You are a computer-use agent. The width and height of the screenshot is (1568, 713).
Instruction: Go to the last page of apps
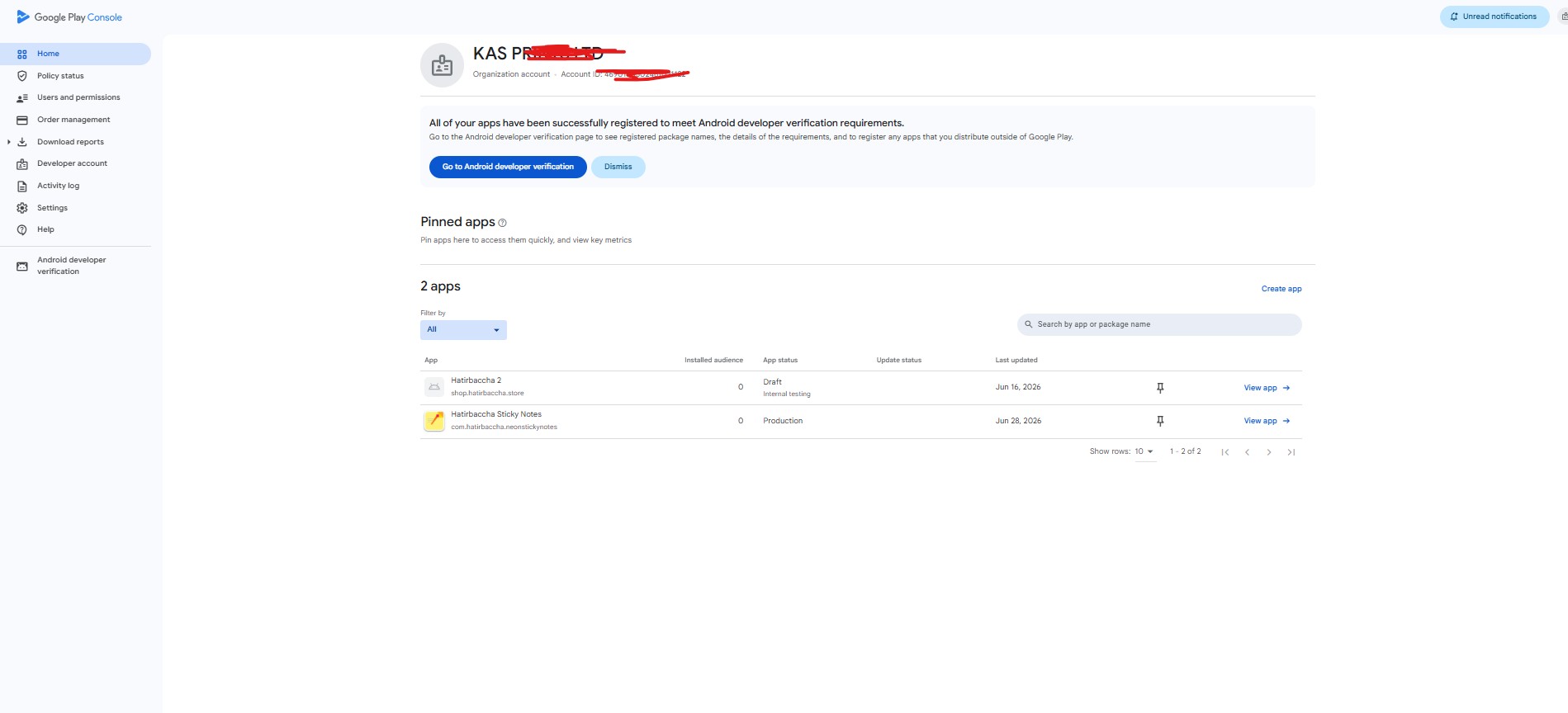coord(1291,452)
